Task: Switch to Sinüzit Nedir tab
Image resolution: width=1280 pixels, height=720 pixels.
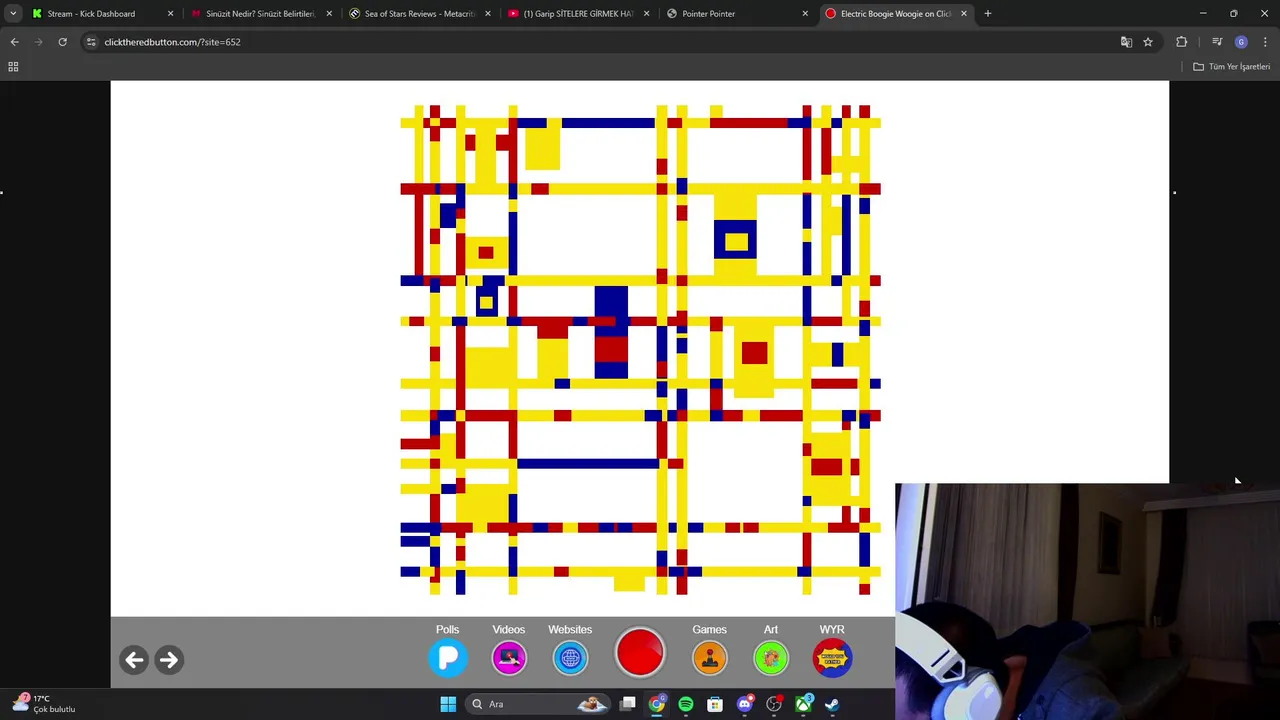Action: pyautogui.click(x=260, y=14)
